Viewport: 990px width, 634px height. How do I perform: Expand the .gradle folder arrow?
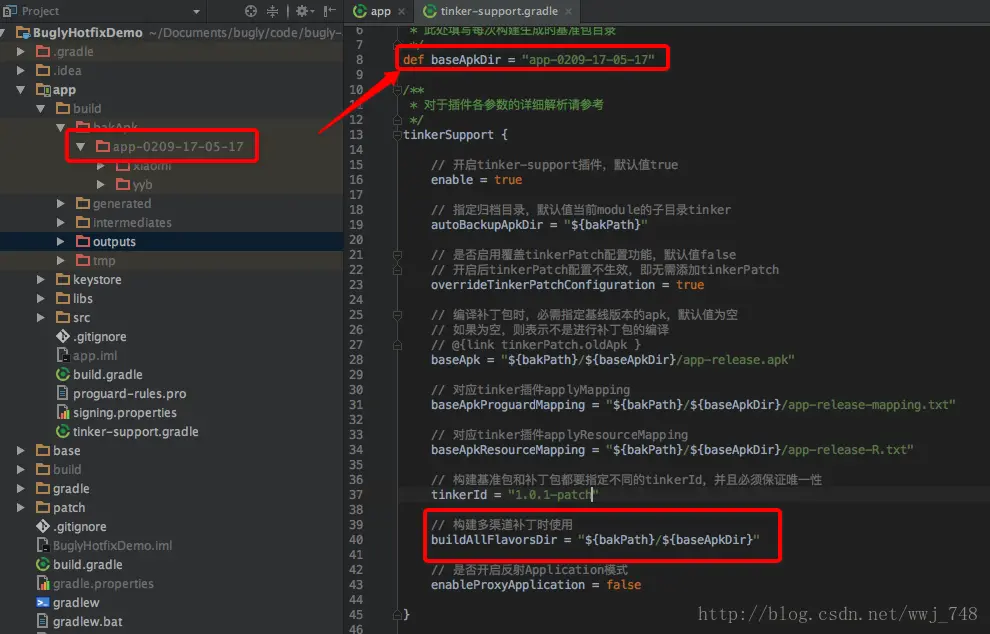(x=21, y=51)
